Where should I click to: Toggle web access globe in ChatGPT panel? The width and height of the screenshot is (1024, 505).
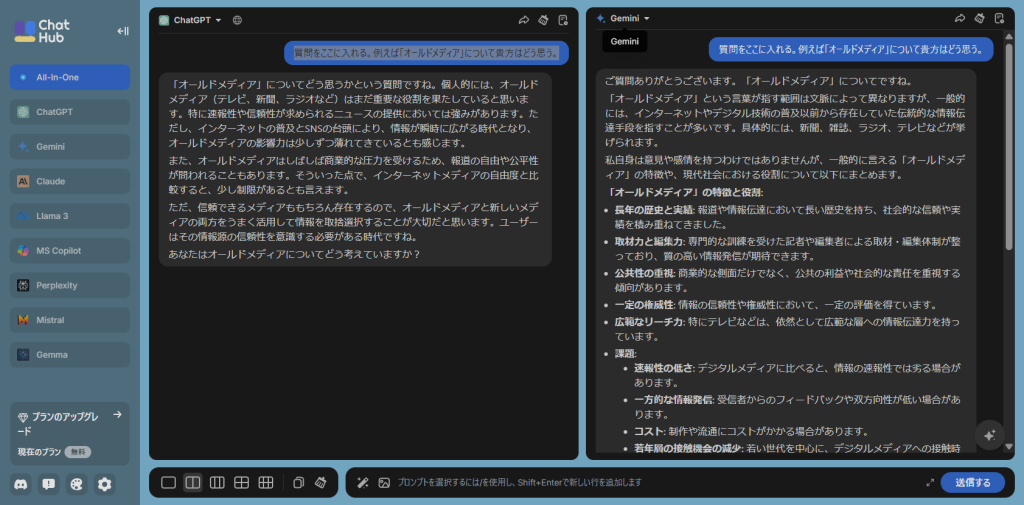click(x=238, y=20)
